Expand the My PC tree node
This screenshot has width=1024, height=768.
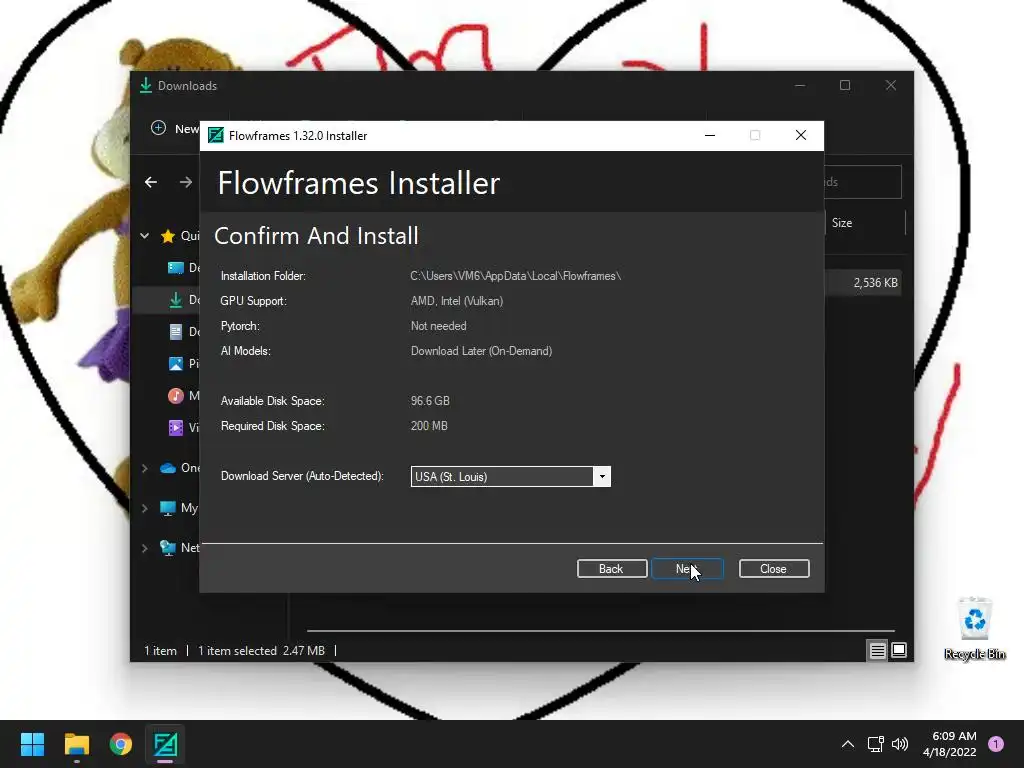pyautogui.click(x=144, y=508)
